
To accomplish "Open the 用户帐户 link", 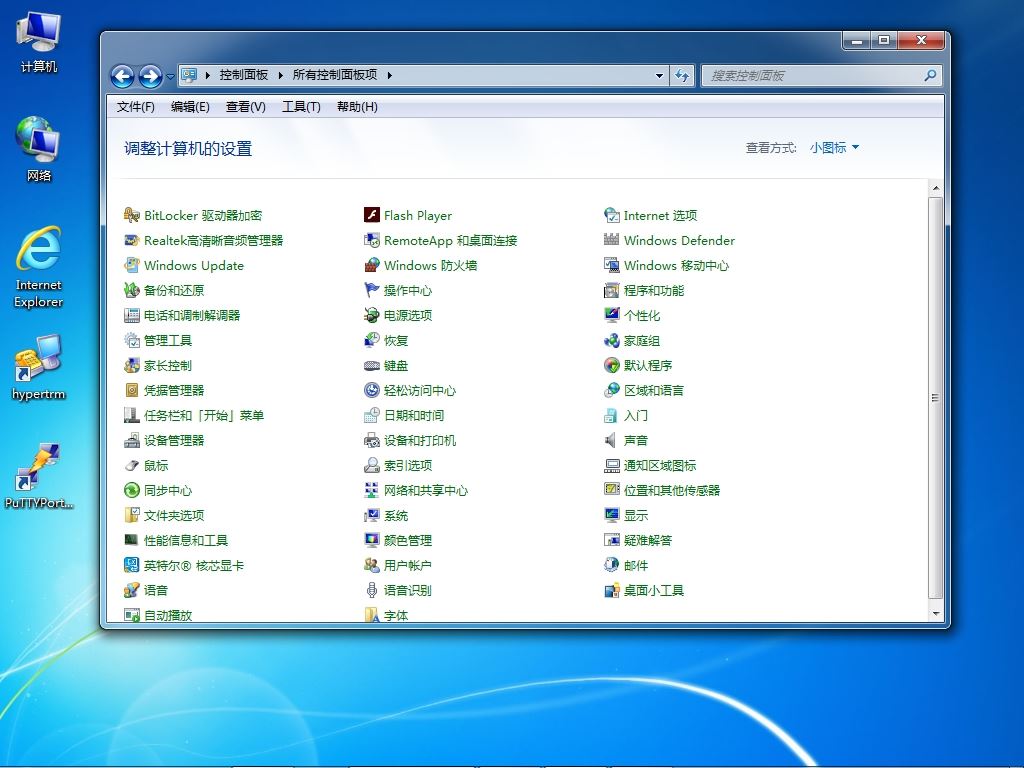I will (408, 565).
